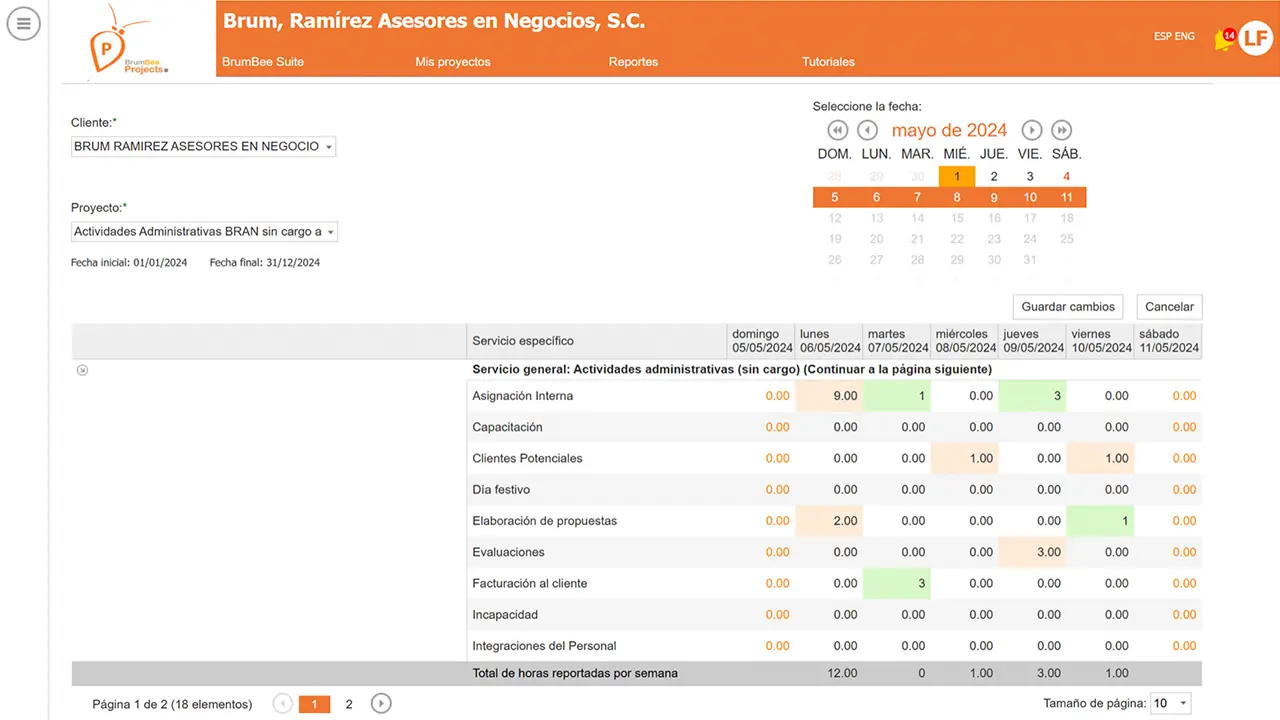1280x720 pixels.
Task: Click the Evaluaciones row label
Action: click(508, 552)
